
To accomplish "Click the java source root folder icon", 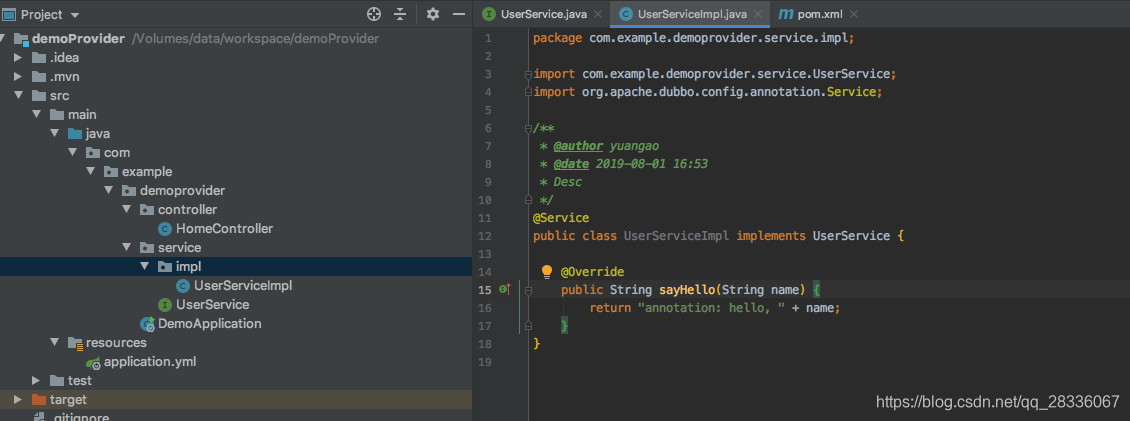I will (74, 133).
